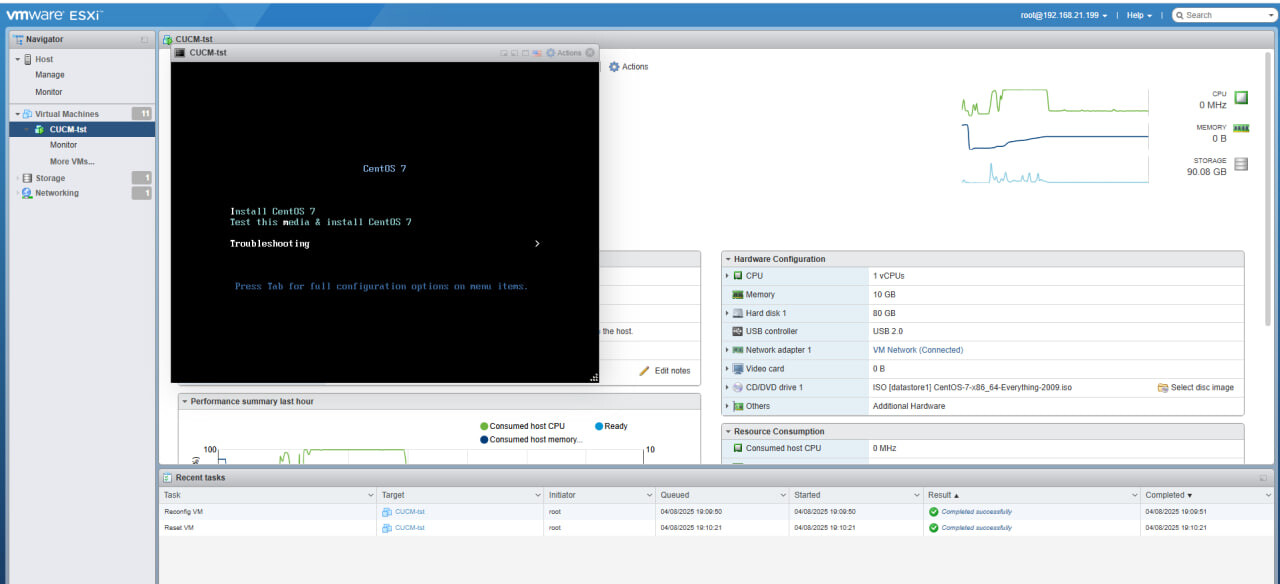Click the Hard disk 1 icon

coord(738,313)
